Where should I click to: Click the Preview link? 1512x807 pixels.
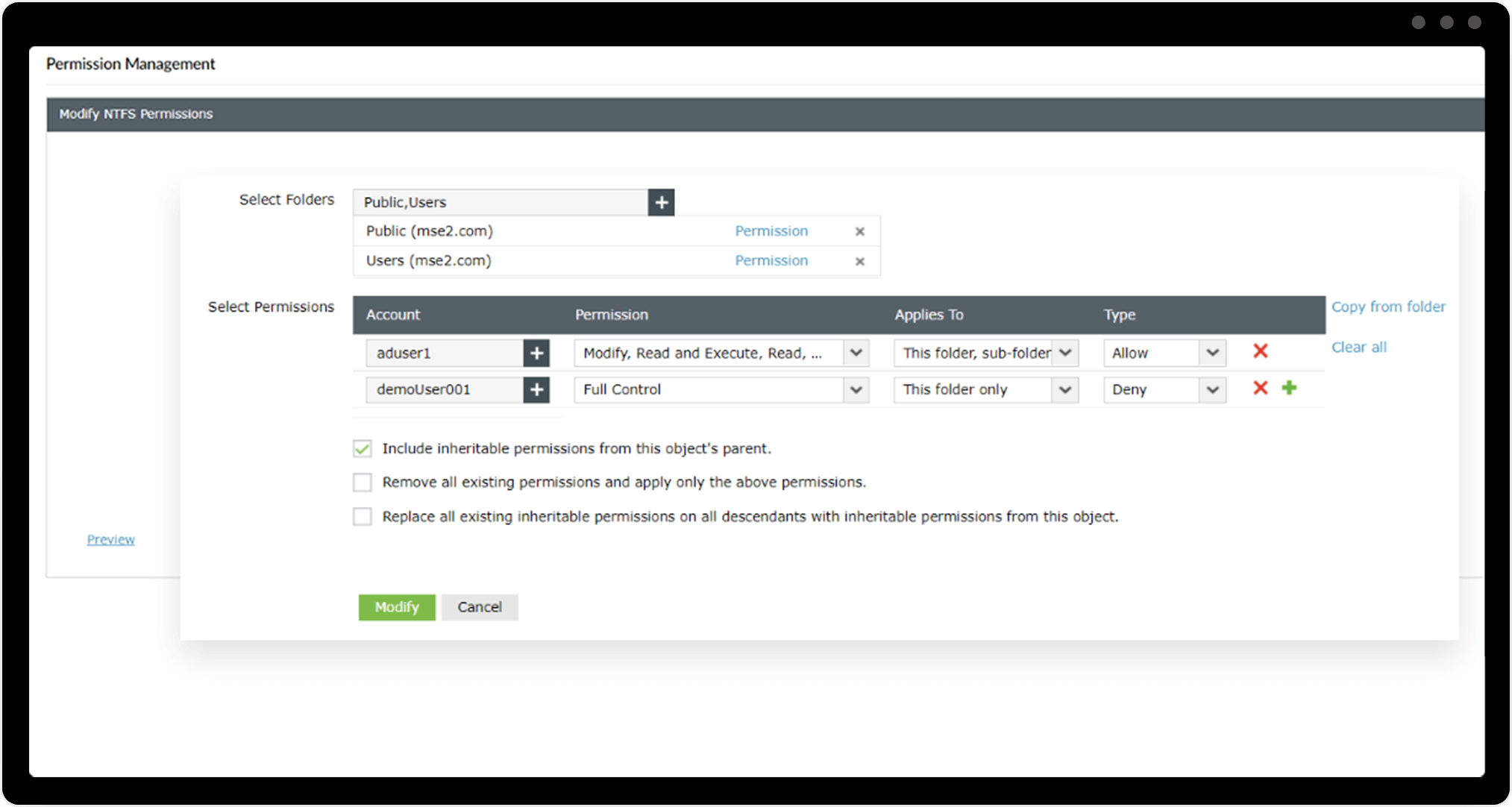[x=110, y=539]
